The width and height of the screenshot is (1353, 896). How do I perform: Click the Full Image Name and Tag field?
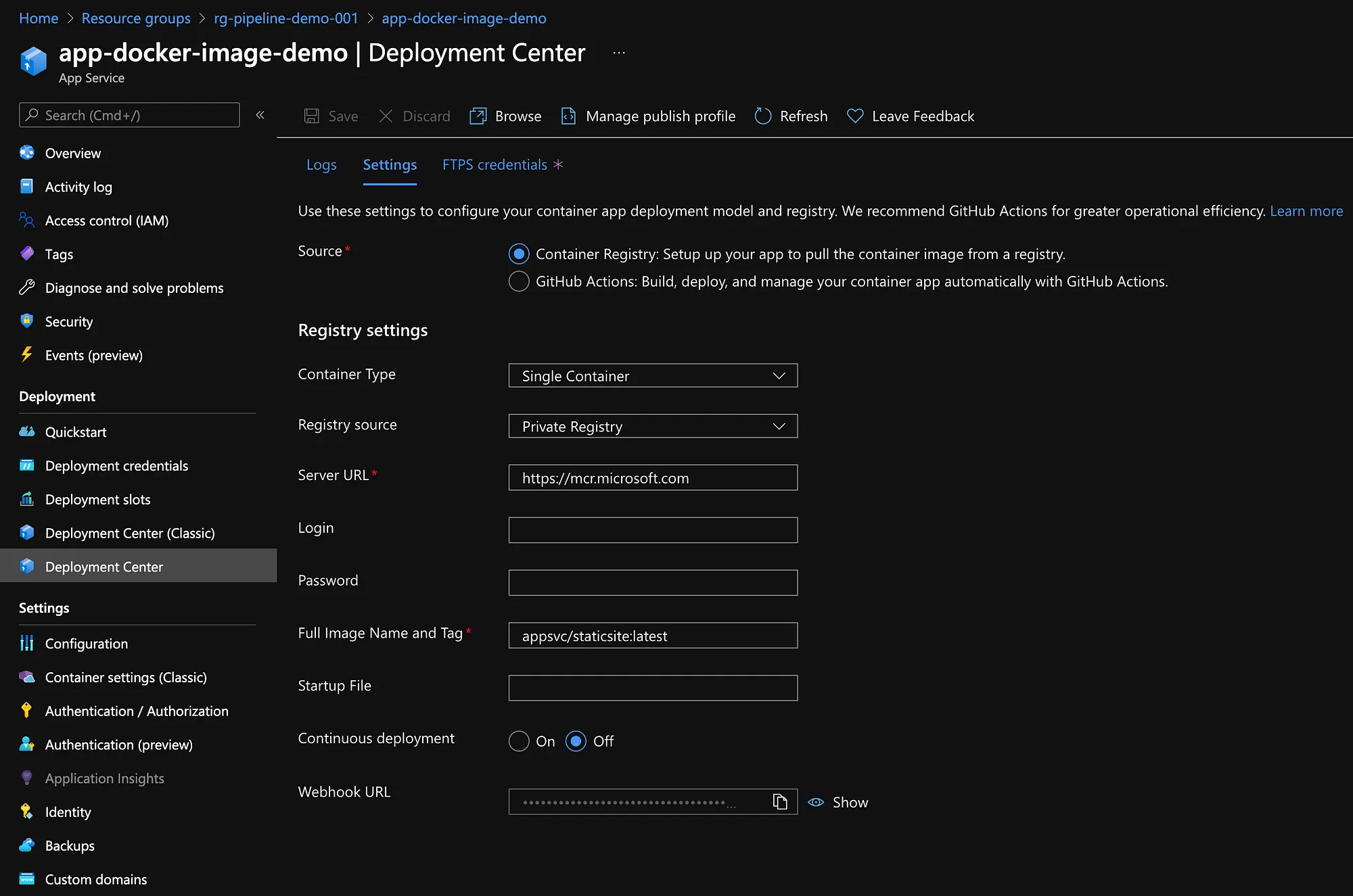pyautogui.click(x=653, y=636)
